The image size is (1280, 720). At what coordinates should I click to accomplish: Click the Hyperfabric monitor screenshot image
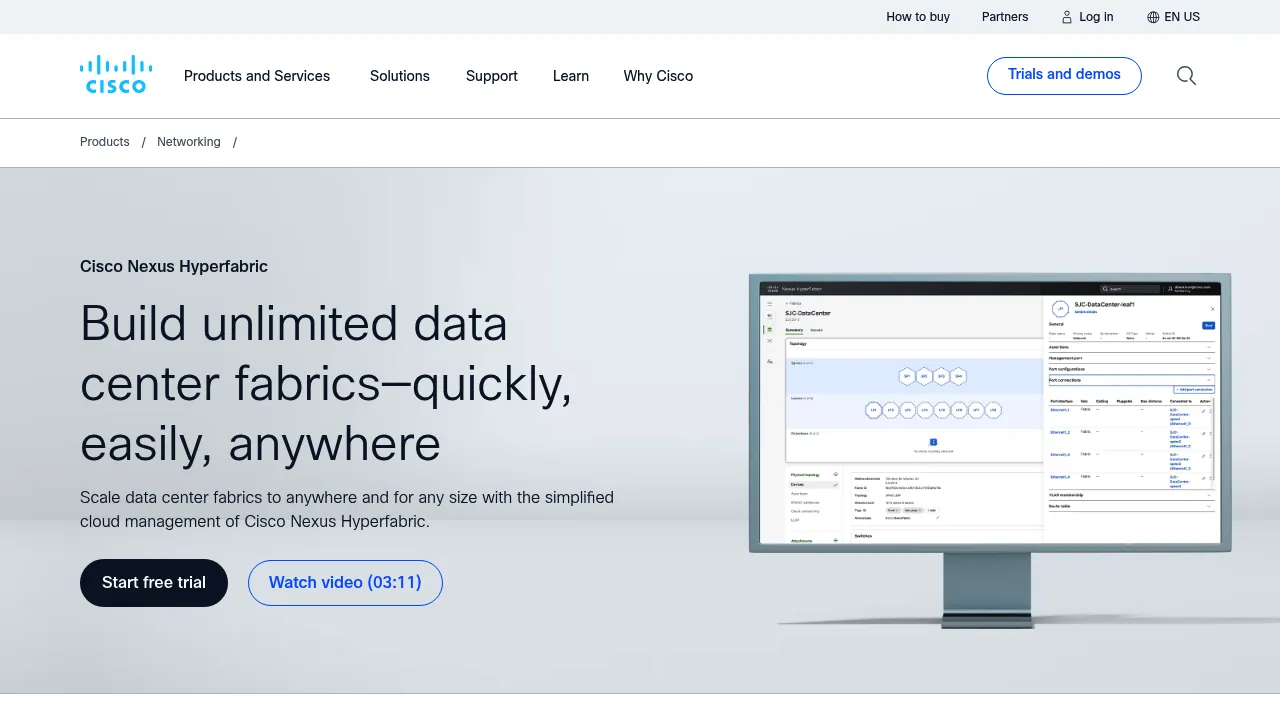click(990, 450)
